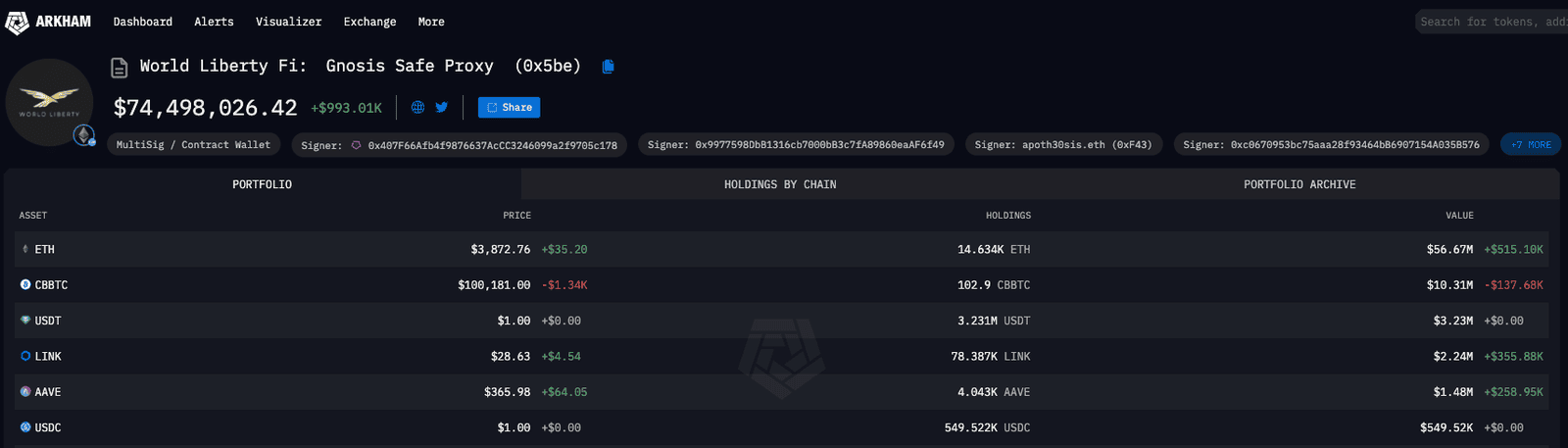
Task: Click the Ethereum chain badge on the avatar
Action: pyautogui.click(x=84, y=135)
